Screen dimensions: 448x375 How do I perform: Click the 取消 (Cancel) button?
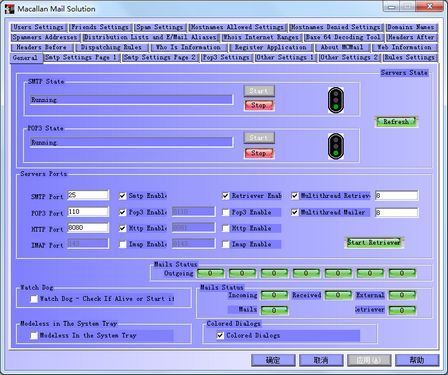321,360
